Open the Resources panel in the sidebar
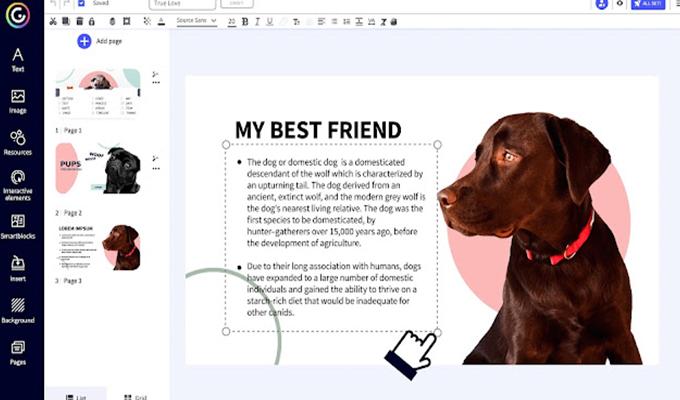The height and width of the screenshot is (400, 680). [18, 143]
